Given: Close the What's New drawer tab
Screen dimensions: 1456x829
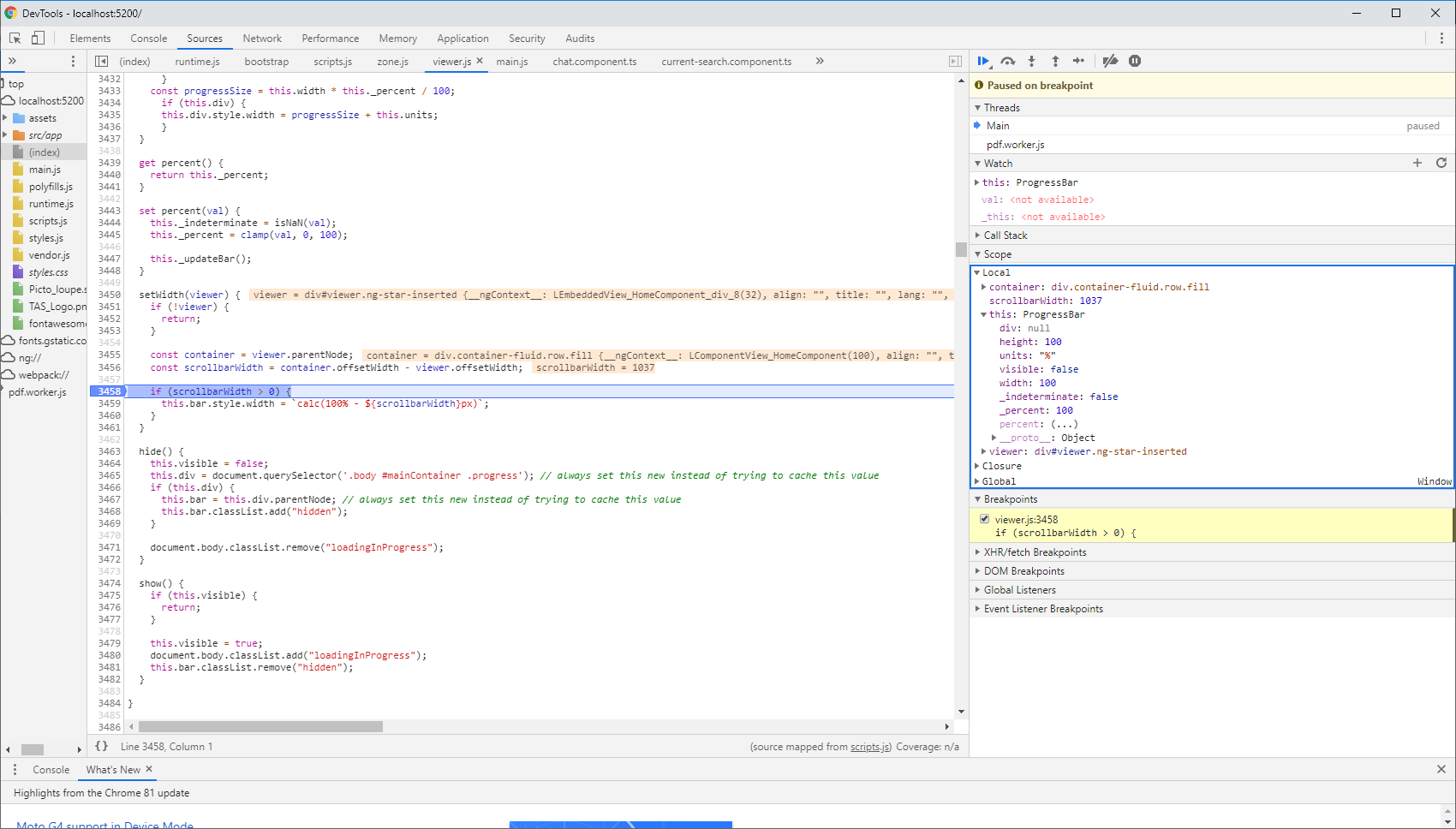Looking at the screenshot, I should tap(149, 769).
